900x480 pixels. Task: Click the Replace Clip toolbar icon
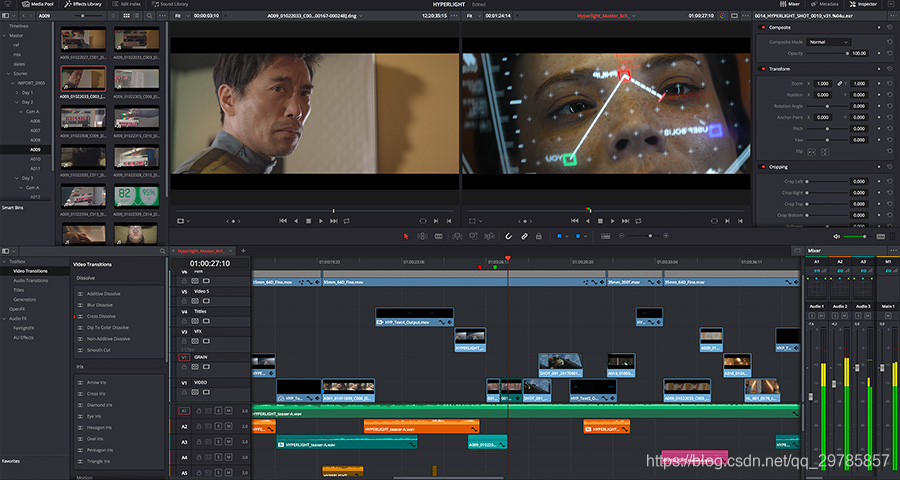click(x=490, y=236)
